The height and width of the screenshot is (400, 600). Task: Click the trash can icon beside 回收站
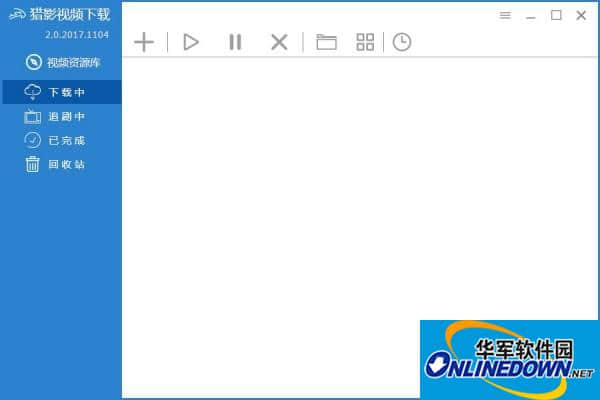pos(33,165)
